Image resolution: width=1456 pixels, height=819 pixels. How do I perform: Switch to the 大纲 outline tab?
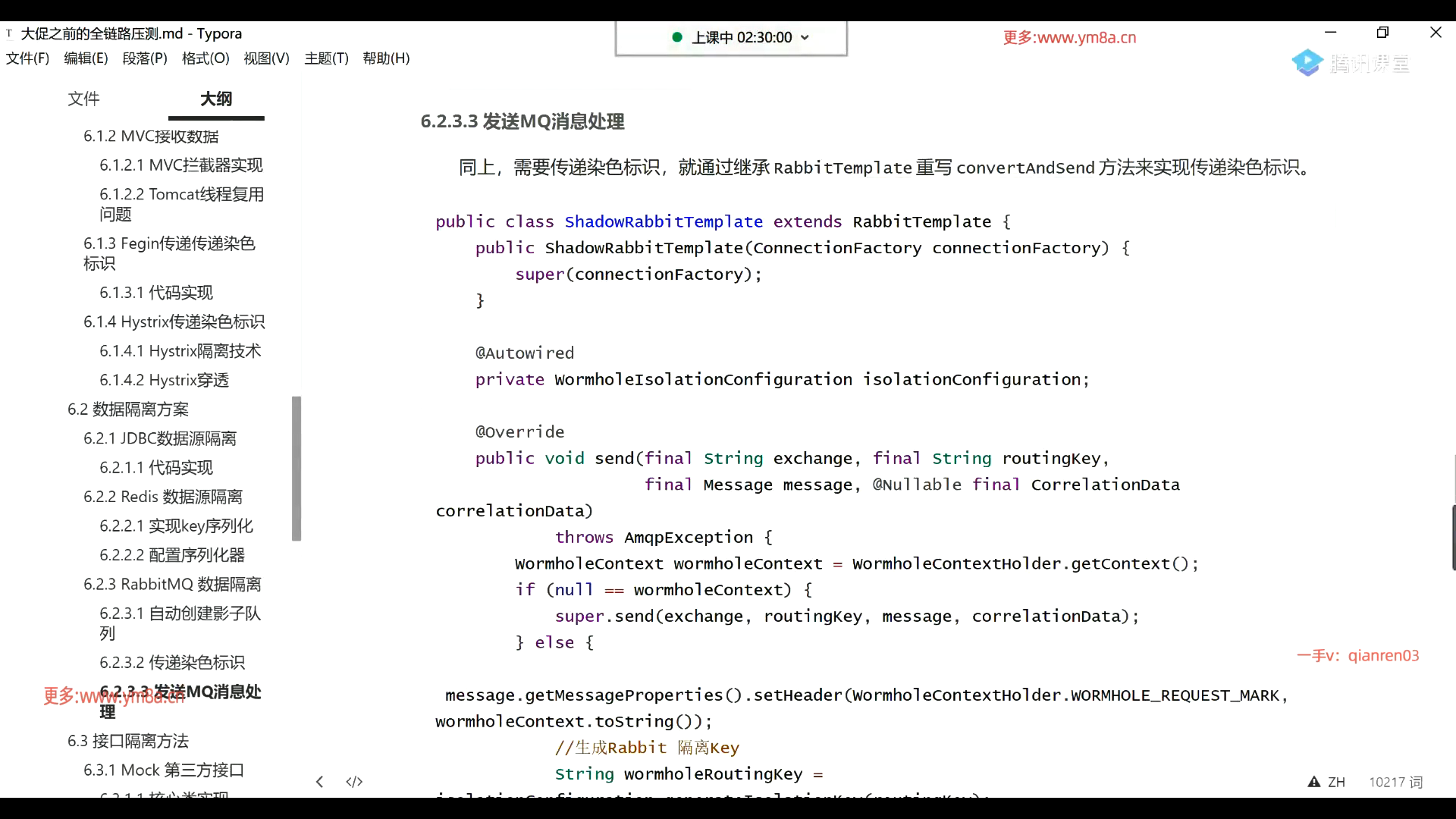216,99
